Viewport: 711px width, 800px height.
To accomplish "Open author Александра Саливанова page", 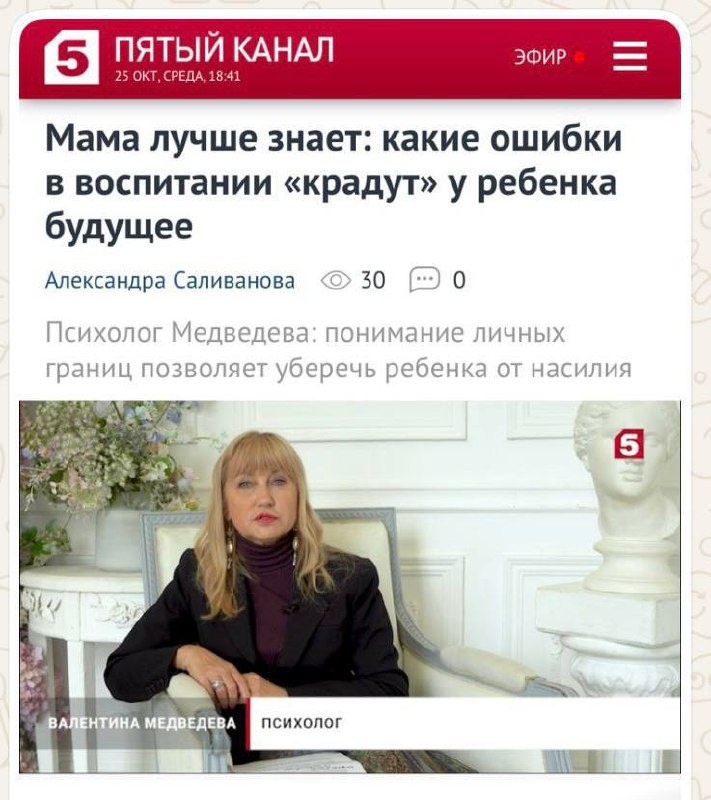I will [170, 281].
